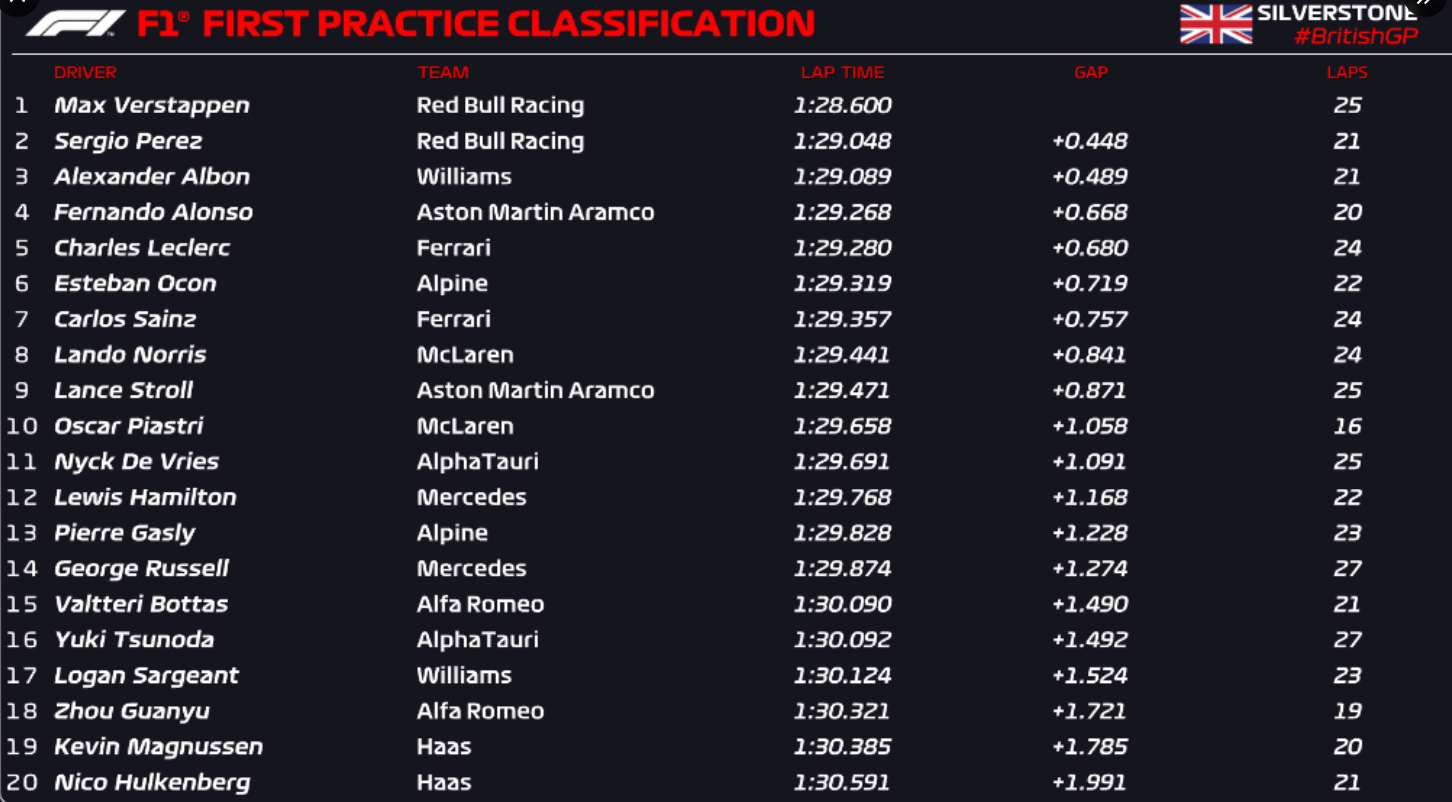
Task: Click Alexander Albon's Williams team entry
Action: pos(465,176)
